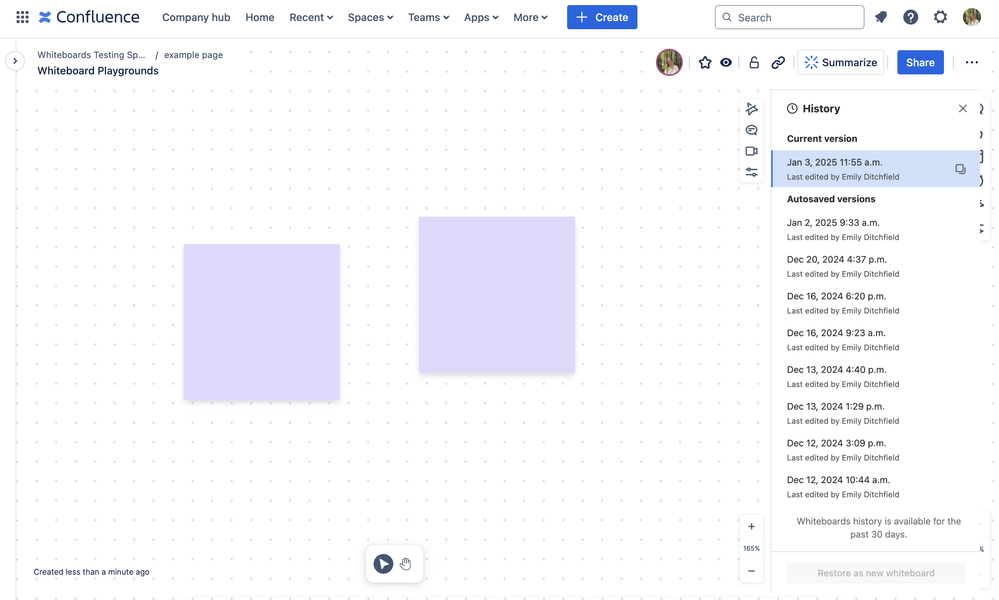Click the Autosaved versions heading
The width and height of the screenshot is (999, 600).
[831, 199]
